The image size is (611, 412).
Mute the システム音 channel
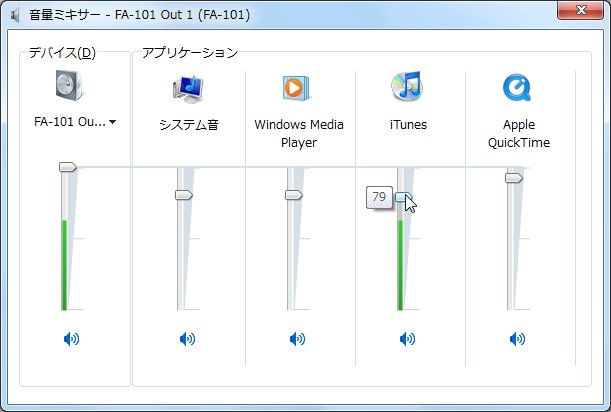tap(187, 339)
